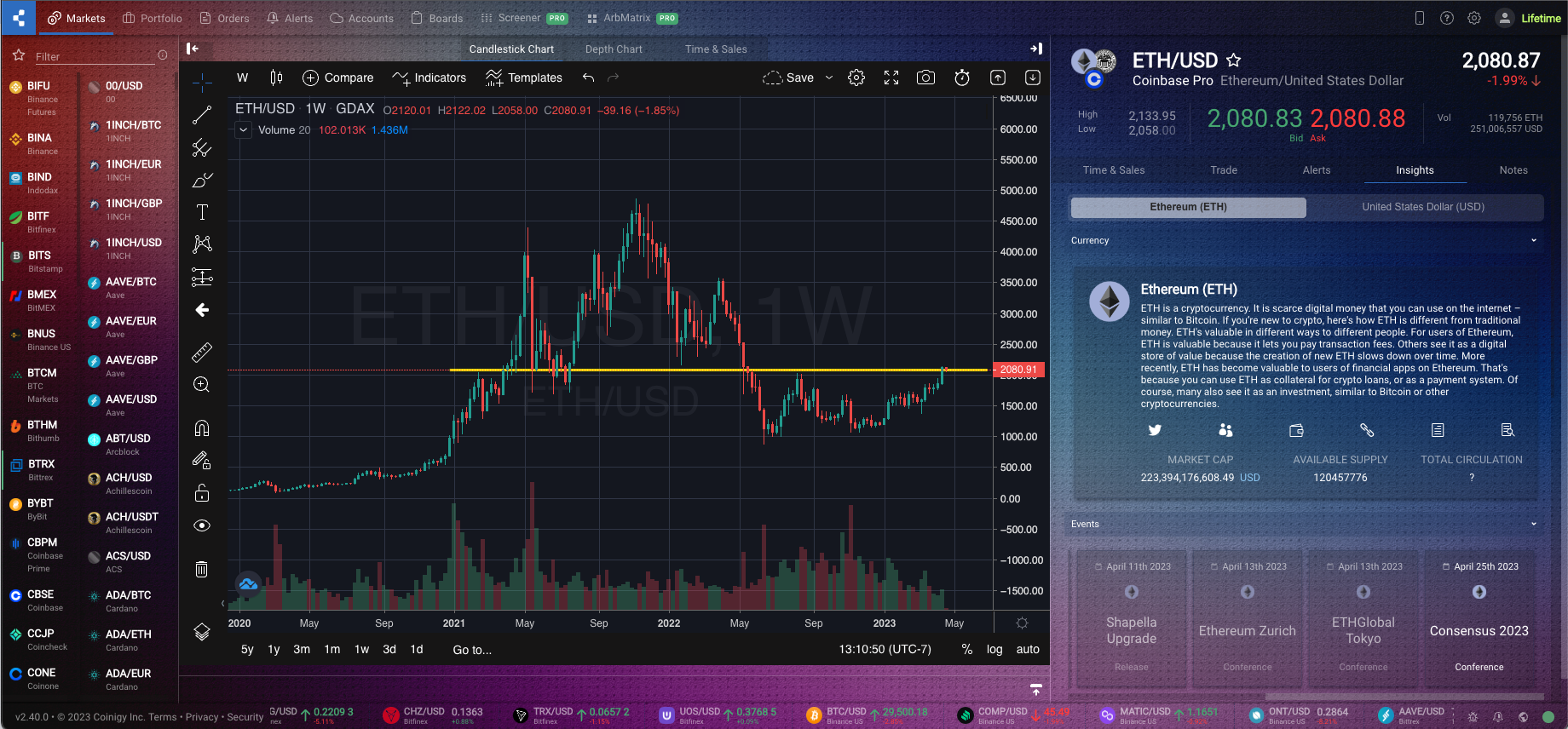Screen dimensions: 1568x729
Task: Open the Gann and Fibonacci tools
Action: pos(202,147)
